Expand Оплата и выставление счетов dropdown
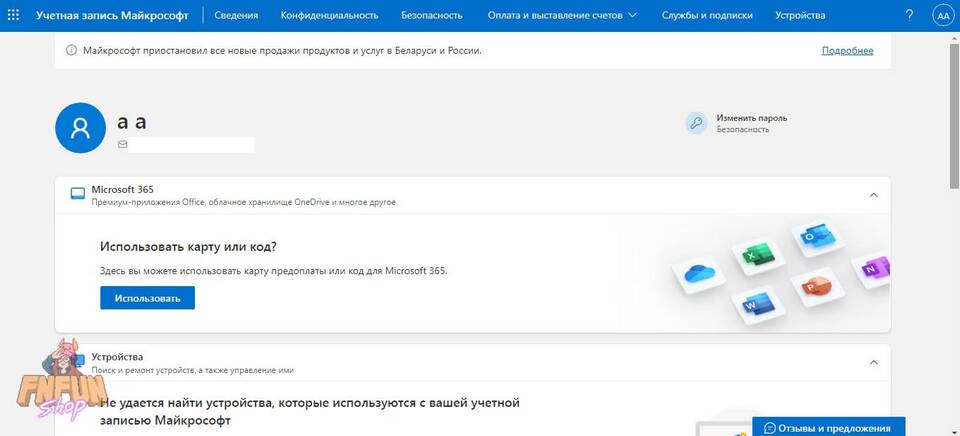This screenshot has width=960, height=436. pos(562,15)
